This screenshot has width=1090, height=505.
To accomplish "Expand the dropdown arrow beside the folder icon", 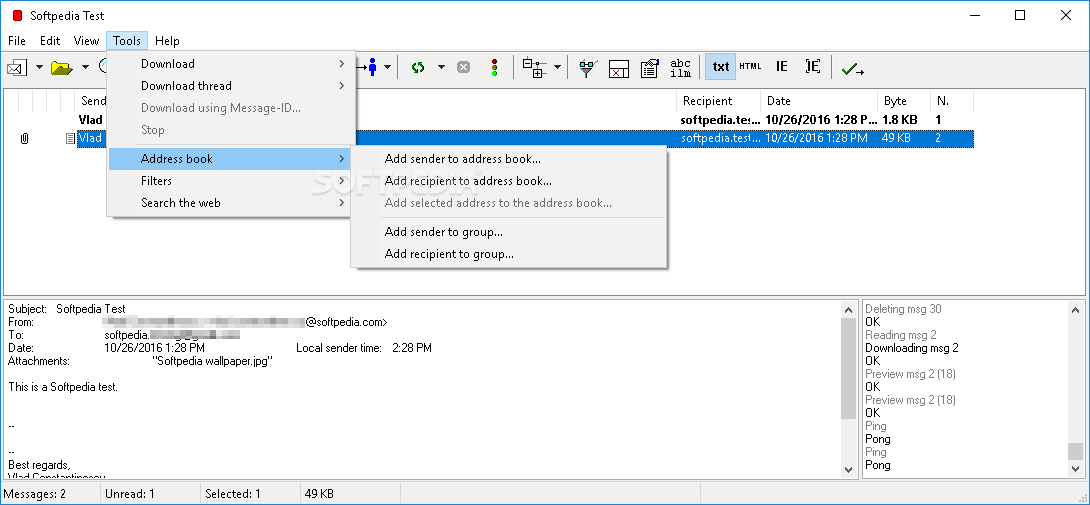I will (x=86, y=67).
